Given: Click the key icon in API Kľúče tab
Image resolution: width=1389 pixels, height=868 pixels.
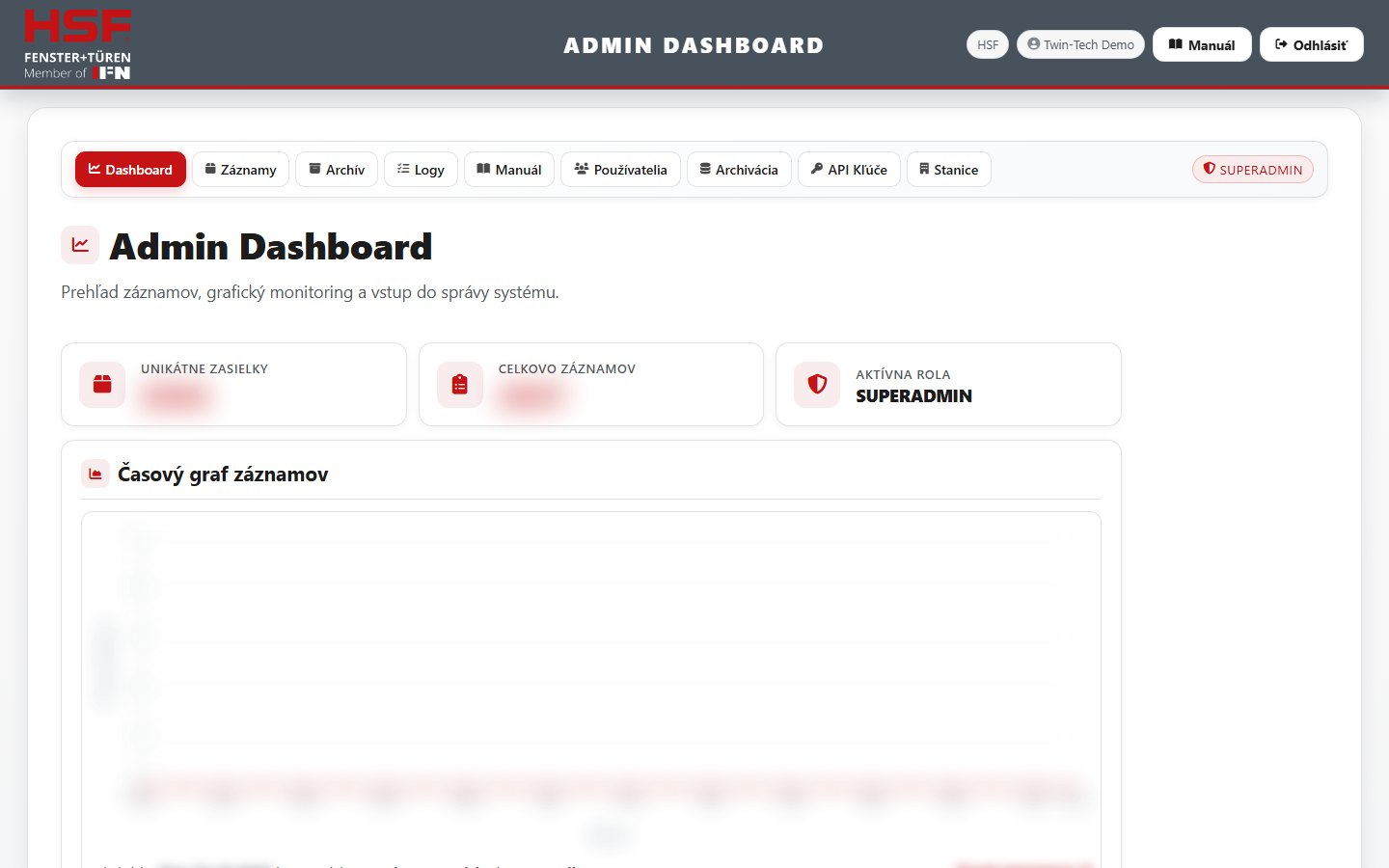Looking at the screenshot, I should 817,169.
